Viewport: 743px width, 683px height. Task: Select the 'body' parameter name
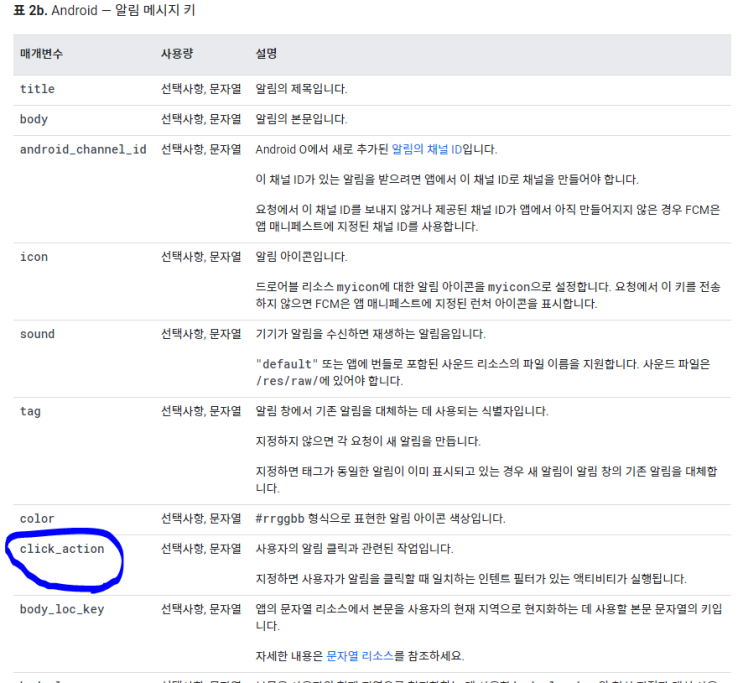[x=34, y=119]
